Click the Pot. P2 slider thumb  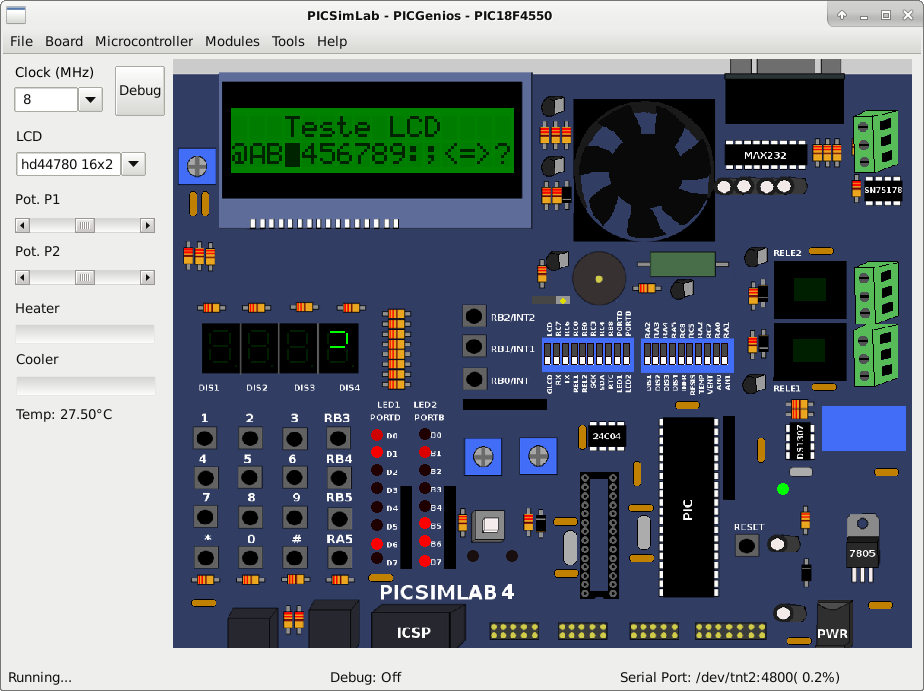point(85,277)
